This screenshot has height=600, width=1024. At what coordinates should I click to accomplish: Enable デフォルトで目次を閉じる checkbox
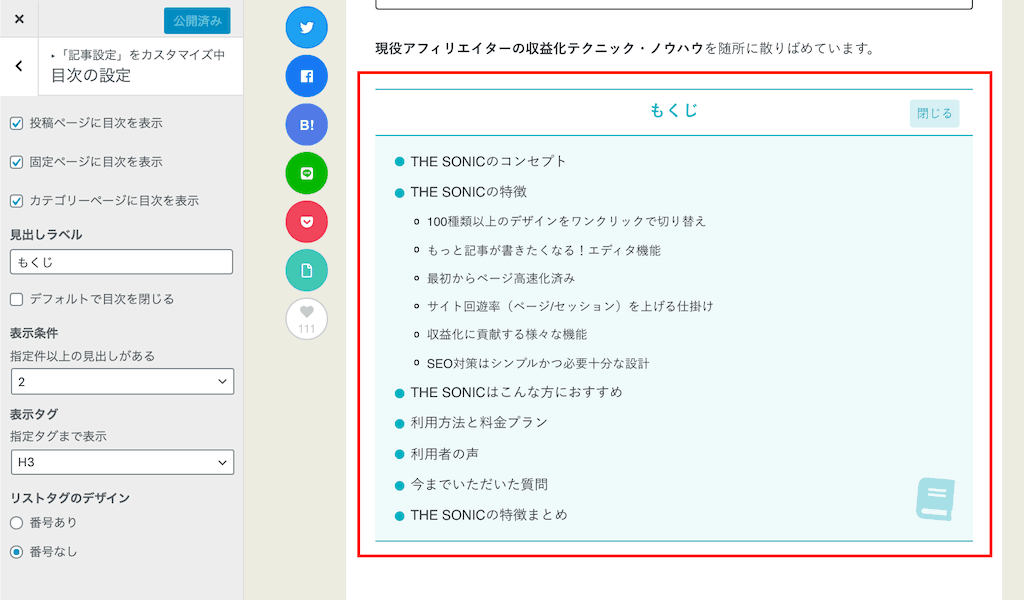[x=16, y=299]
